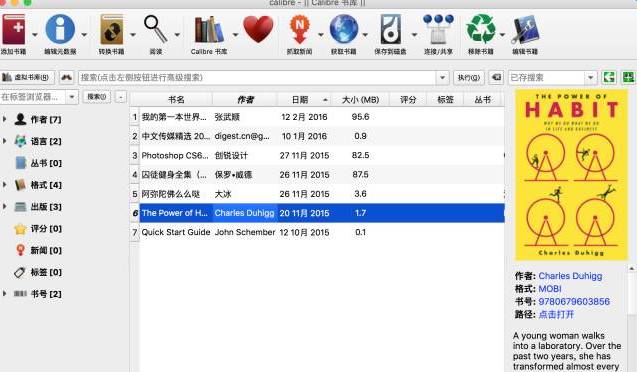Image resolution: width=637 pixels, height=372 pixels.
Task: Sort by the date column header
Action: [x=304, y=99]
